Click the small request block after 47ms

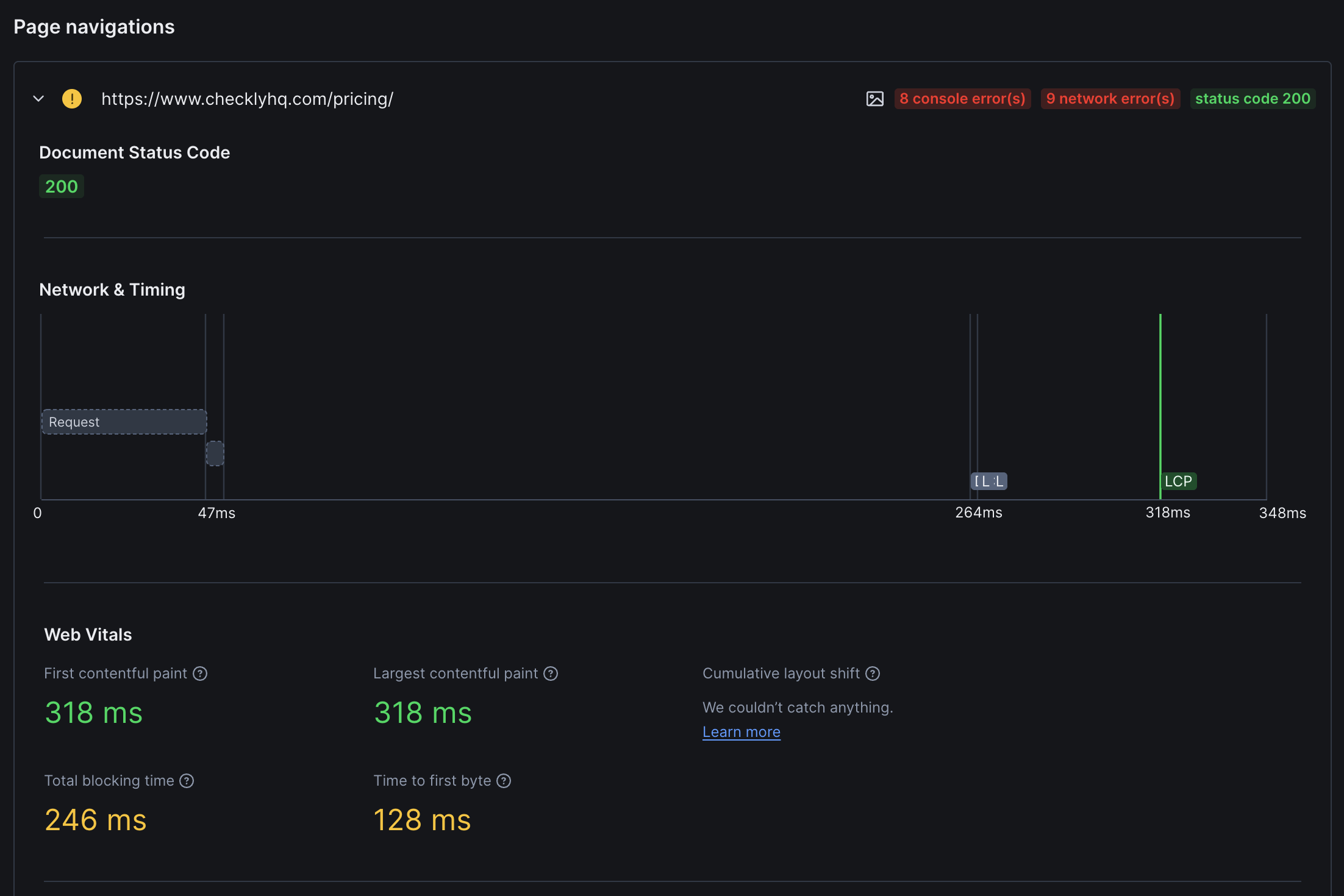click(216, 453)
